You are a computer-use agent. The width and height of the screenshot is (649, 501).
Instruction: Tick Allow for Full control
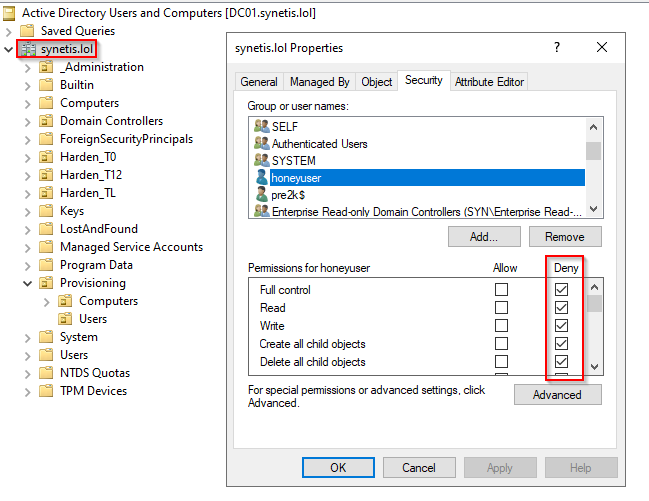pyautogui.click(x=501, y=289)
